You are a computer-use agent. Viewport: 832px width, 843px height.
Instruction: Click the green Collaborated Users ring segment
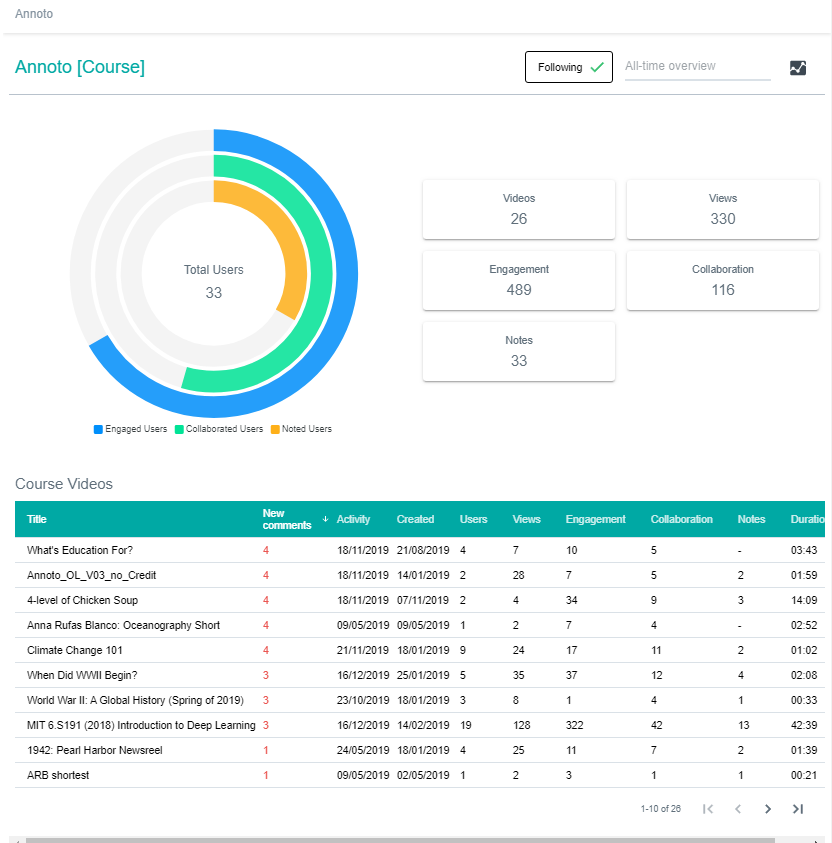click(x=321, y=273)
